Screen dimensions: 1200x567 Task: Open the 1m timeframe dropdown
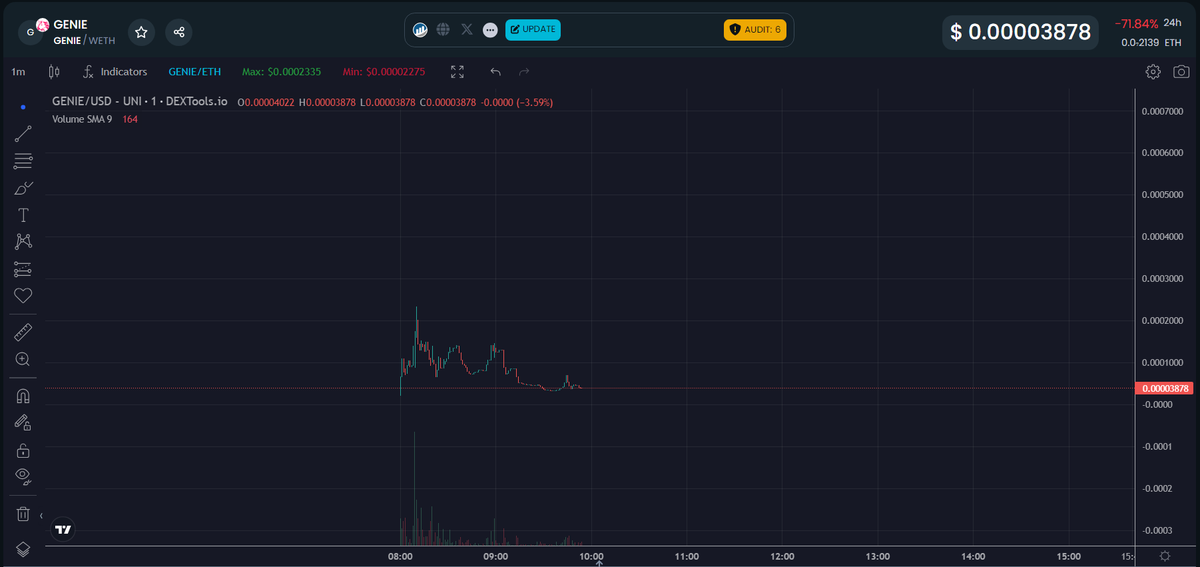[18, 72]
